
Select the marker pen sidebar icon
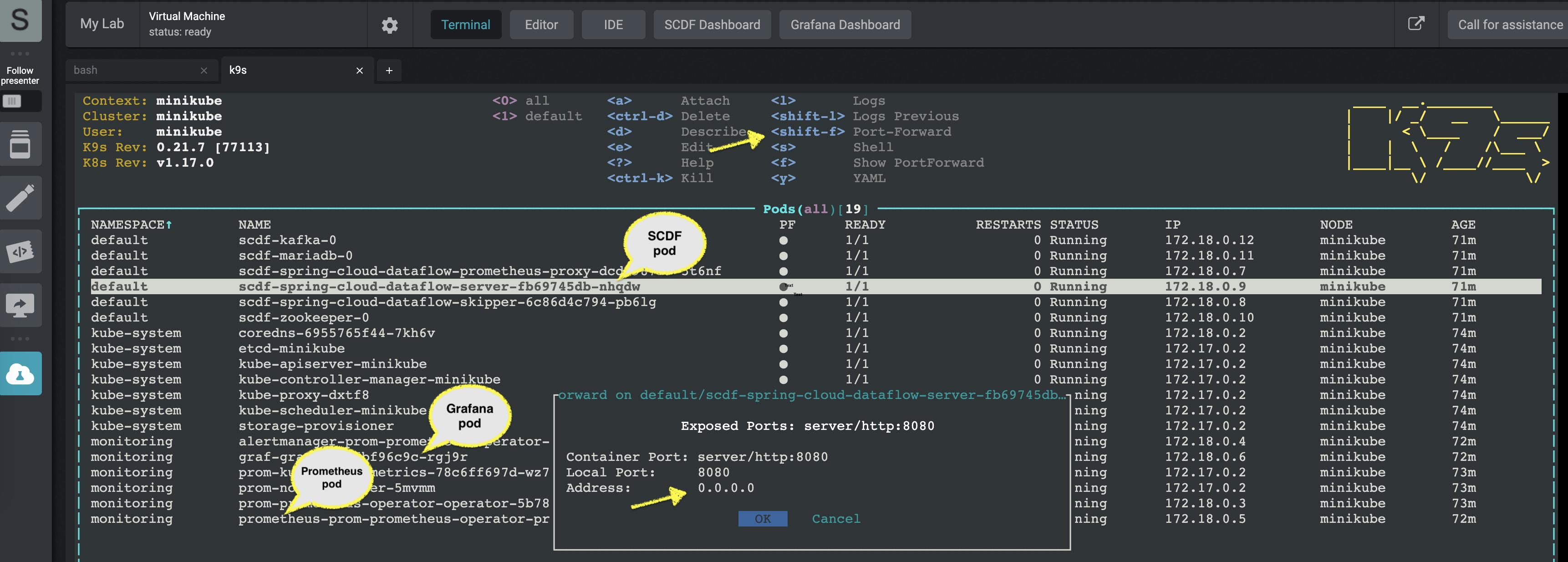(x=20, y=198)
